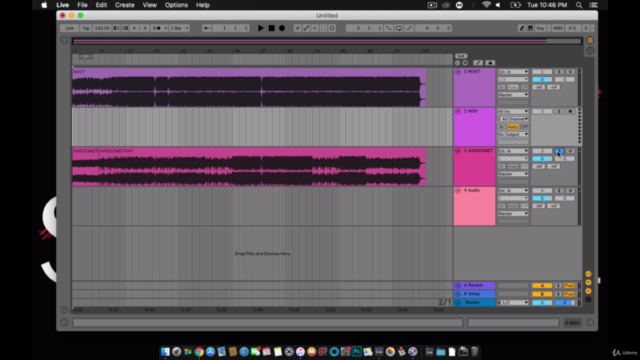Open the File menu
Screen dimensions: 640x360
pyautogui.click(x=82, y=5)
